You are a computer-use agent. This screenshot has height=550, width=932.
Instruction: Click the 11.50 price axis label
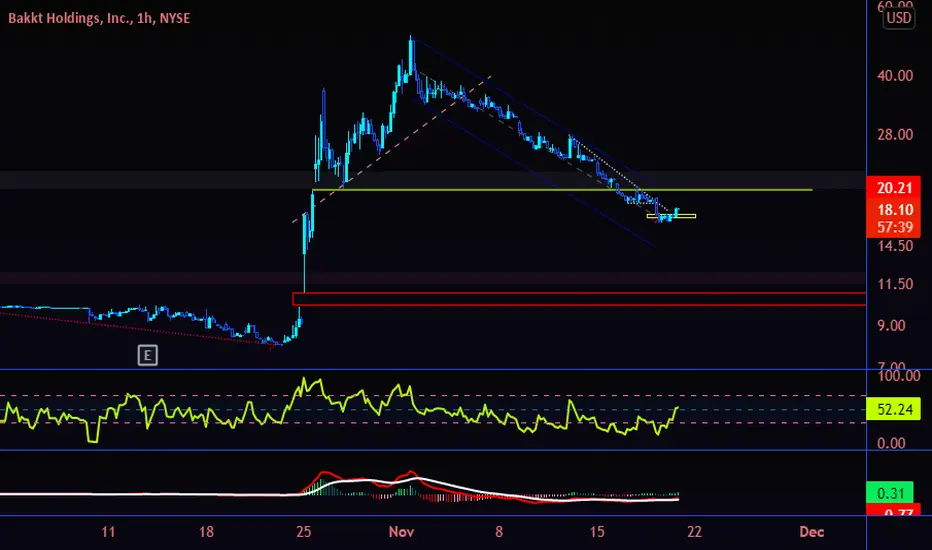click(895, 284)
